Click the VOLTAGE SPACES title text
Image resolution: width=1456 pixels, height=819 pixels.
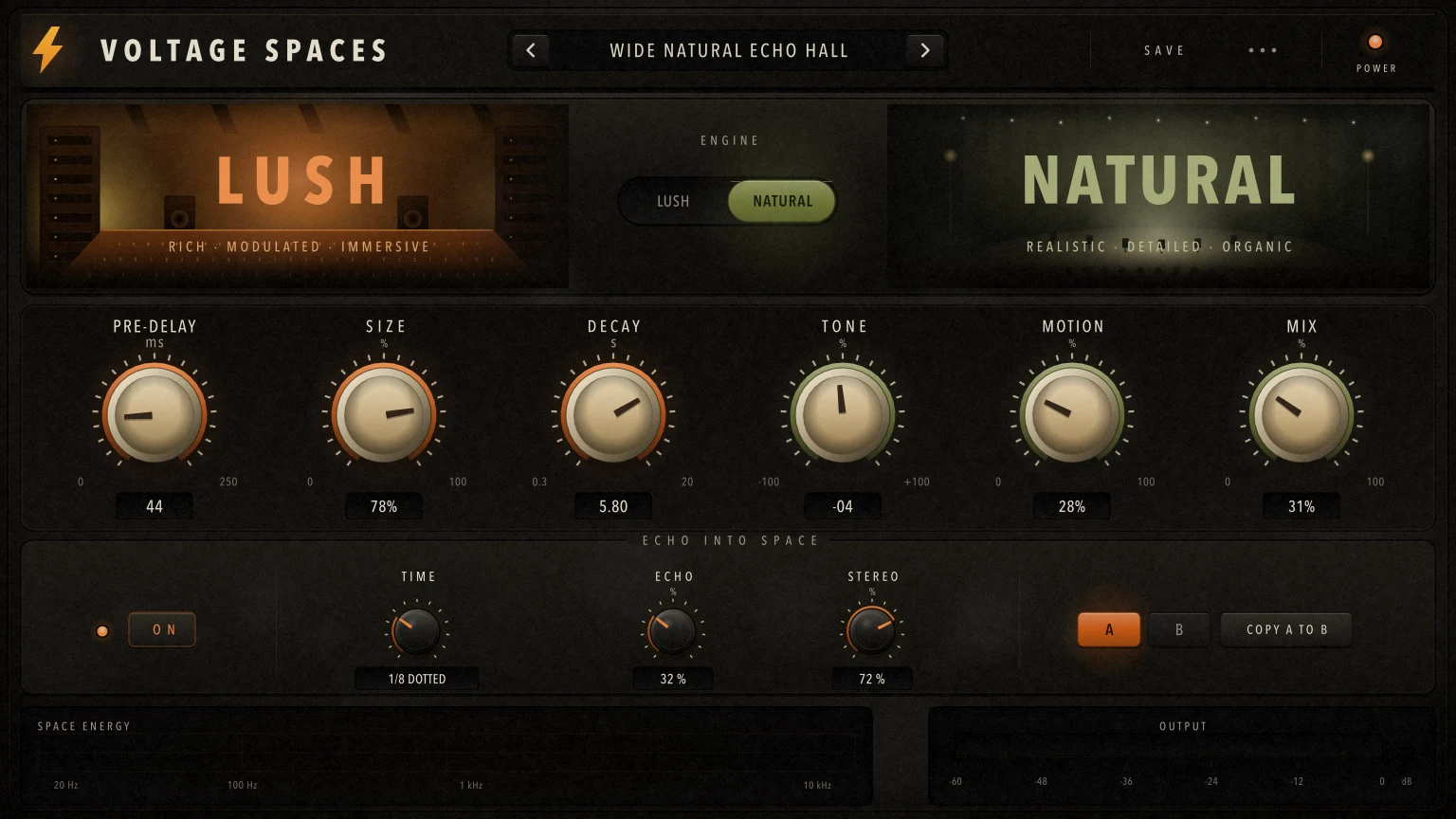coord(245,50)
